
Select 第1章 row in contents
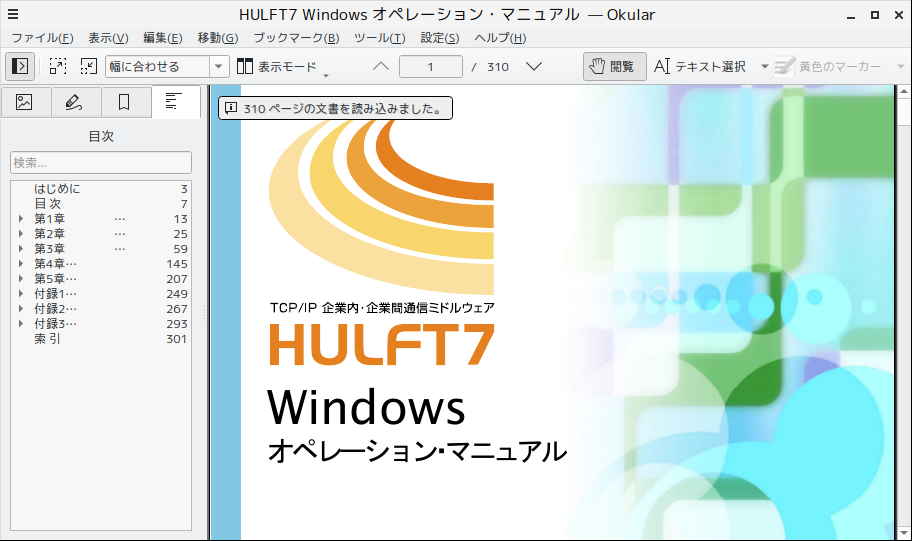(x=101, y=219)
